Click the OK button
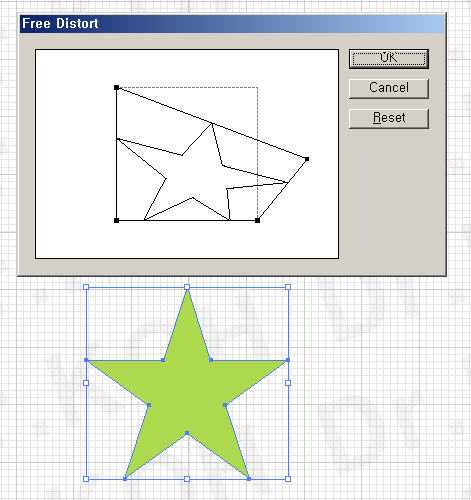 pyautogui.click(x=389, y=59)
